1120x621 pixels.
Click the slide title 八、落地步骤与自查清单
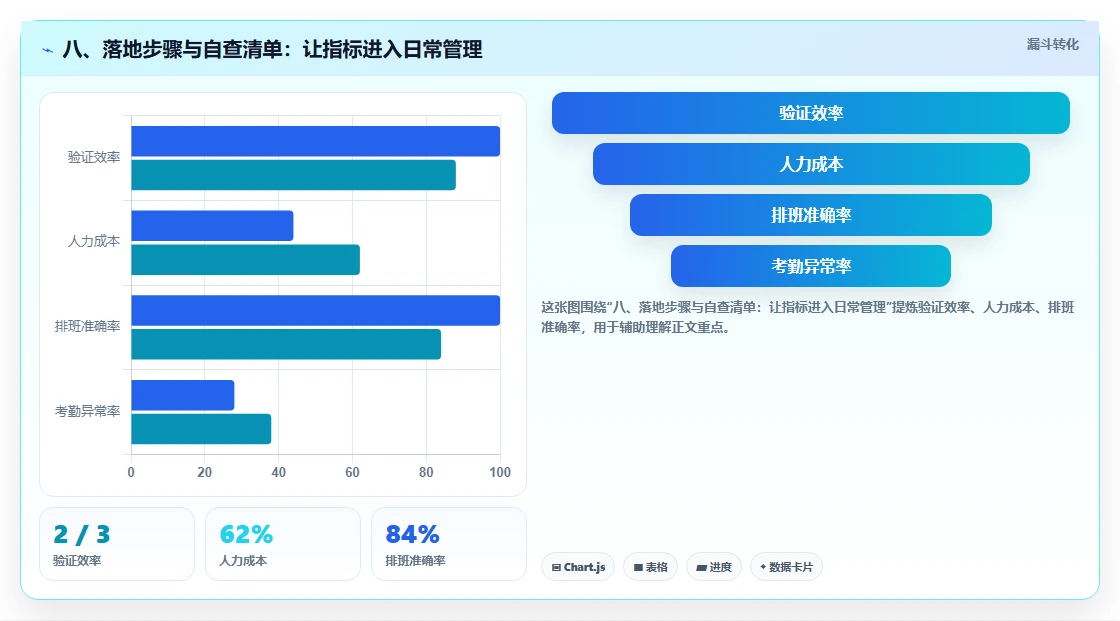(x=272, y=49)
